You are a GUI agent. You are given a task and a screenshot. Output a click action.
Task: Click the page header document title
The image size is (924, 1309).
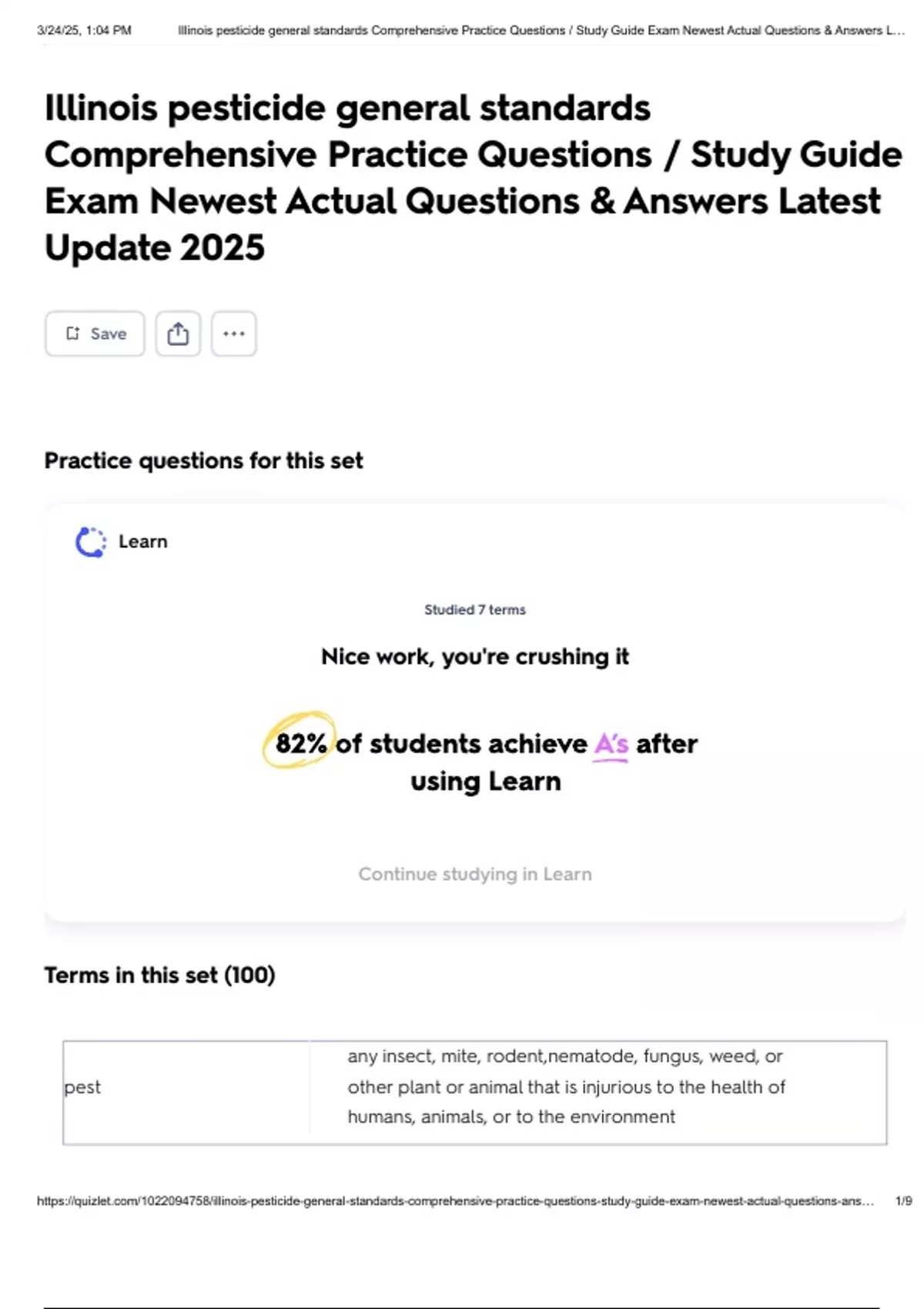[x=541, y=31]
